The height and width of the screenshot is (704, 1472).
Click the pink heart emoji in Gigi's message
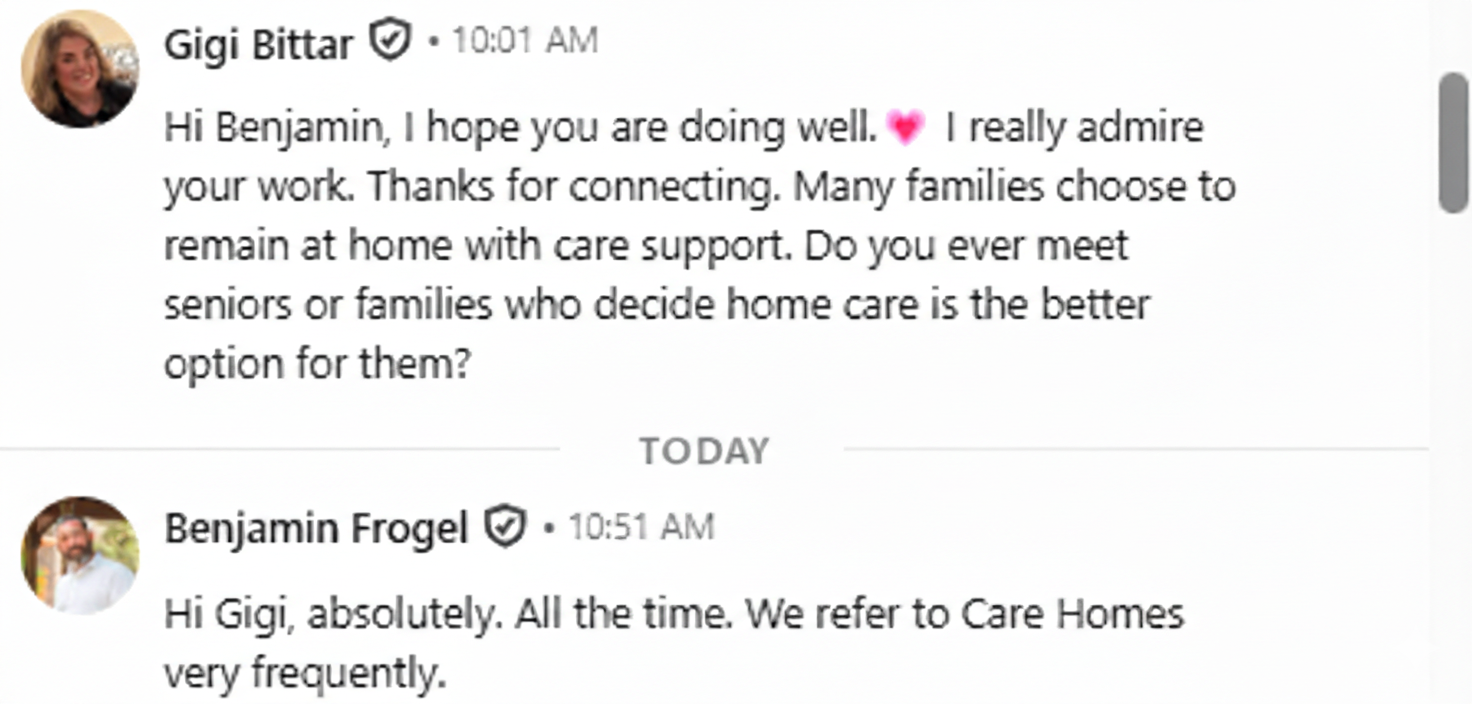pyautogui.click(x=906, y=128)
